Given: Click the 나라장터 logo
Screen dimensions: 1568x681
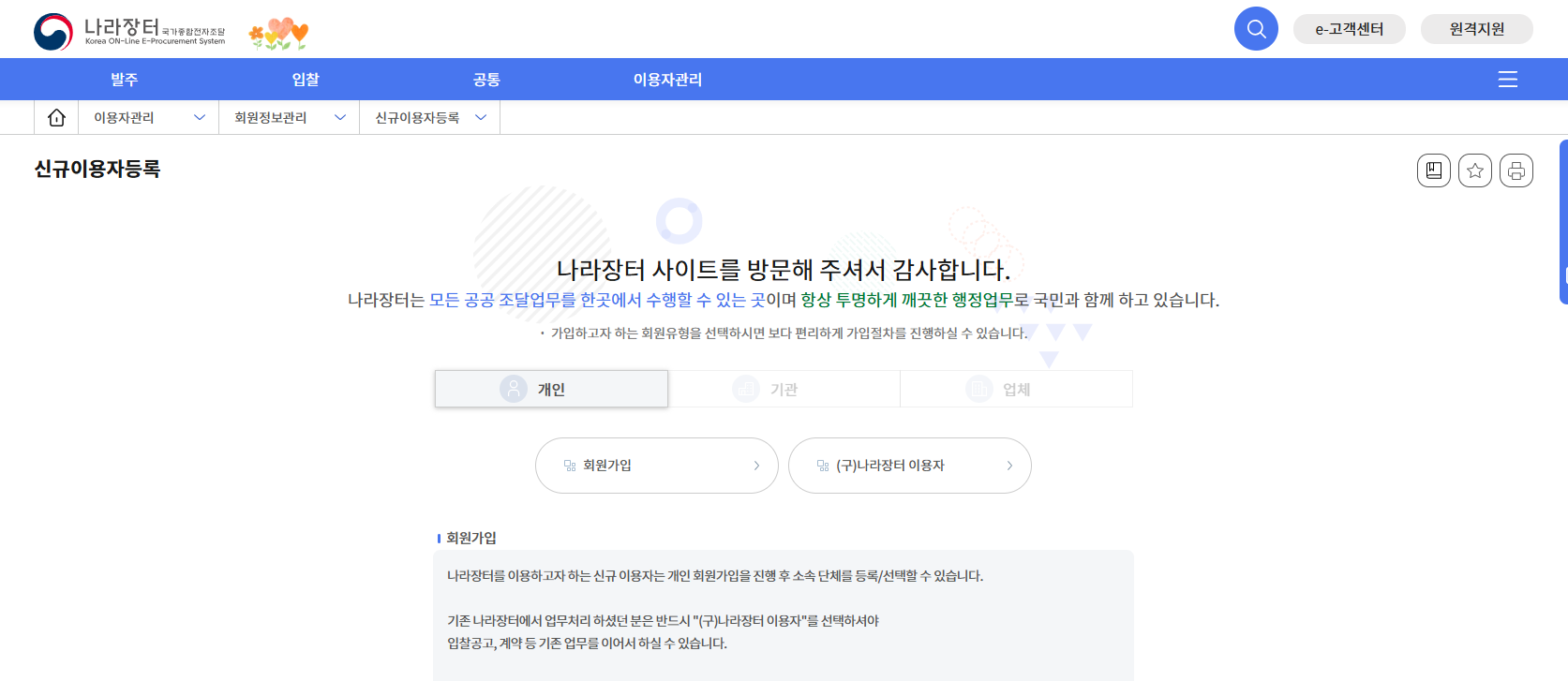Looking at the screenshot, I should (129, 32).
